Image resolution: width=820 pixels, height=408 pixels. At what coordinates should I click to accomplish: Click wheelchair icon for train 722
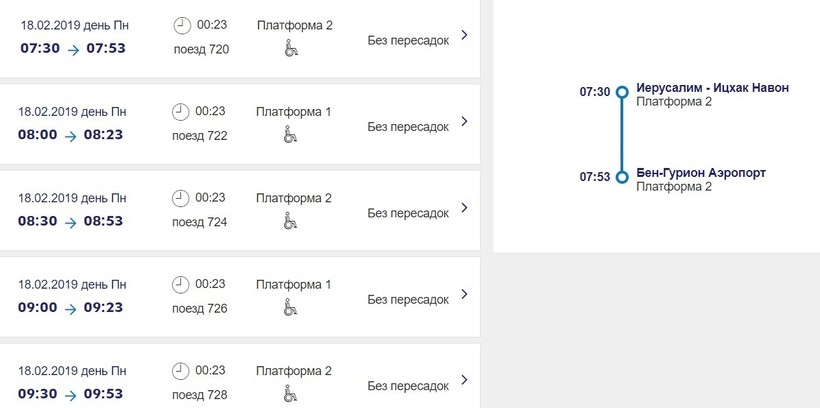tap(291, 133)
